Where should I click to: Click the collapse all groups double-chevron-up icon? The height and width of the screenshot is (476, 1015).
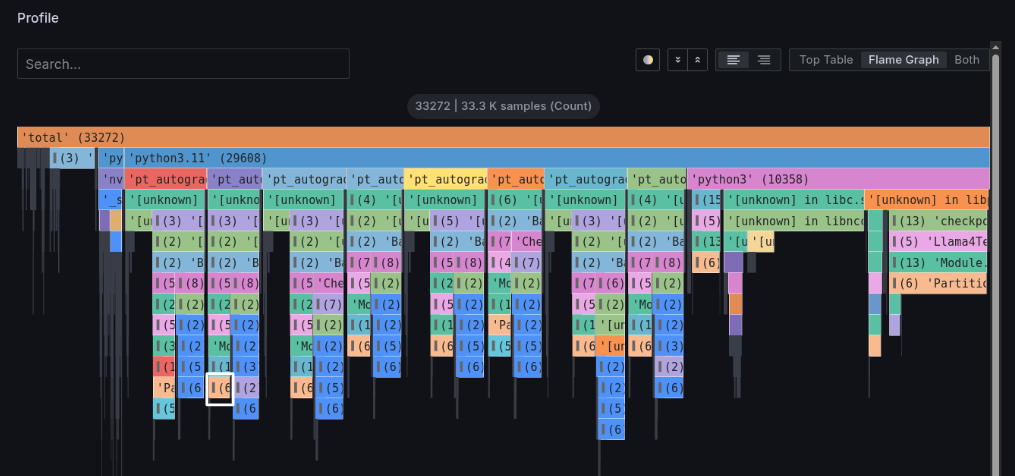coord(697,60)
